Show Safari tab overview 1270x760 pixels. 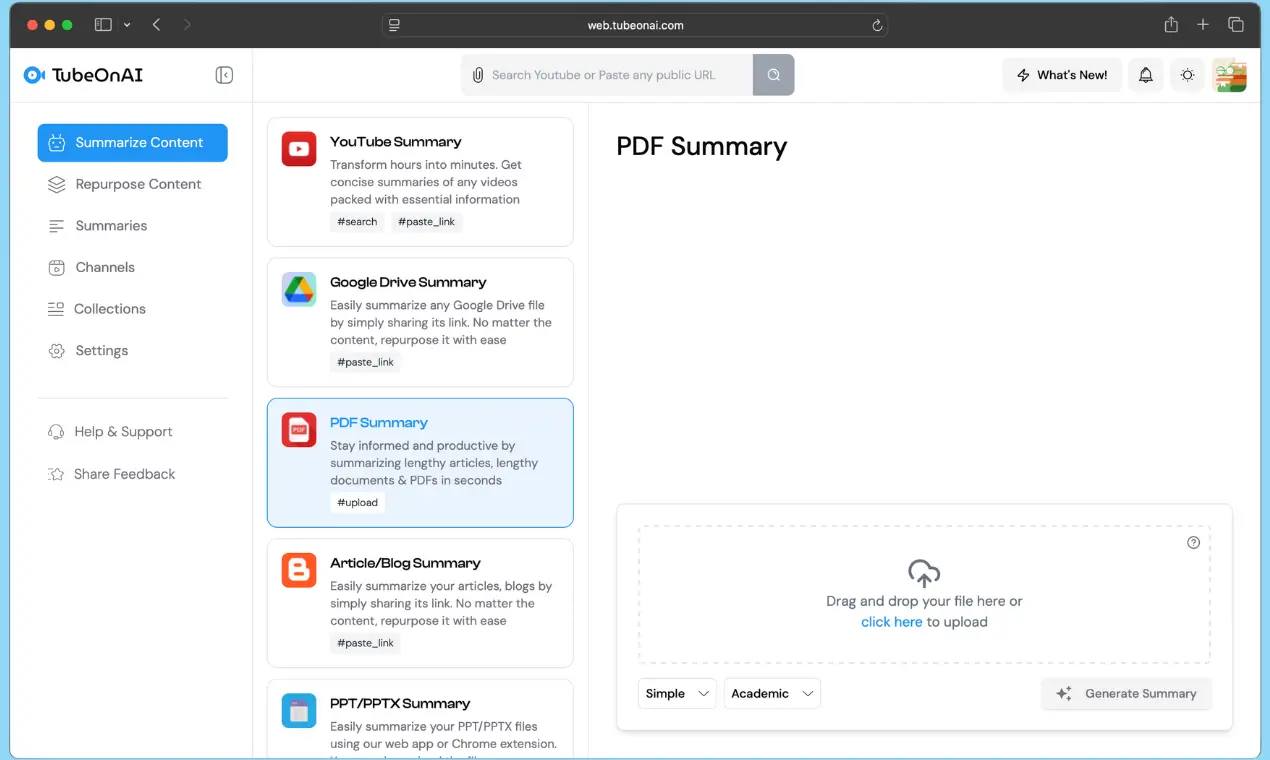pos(1236,25)
